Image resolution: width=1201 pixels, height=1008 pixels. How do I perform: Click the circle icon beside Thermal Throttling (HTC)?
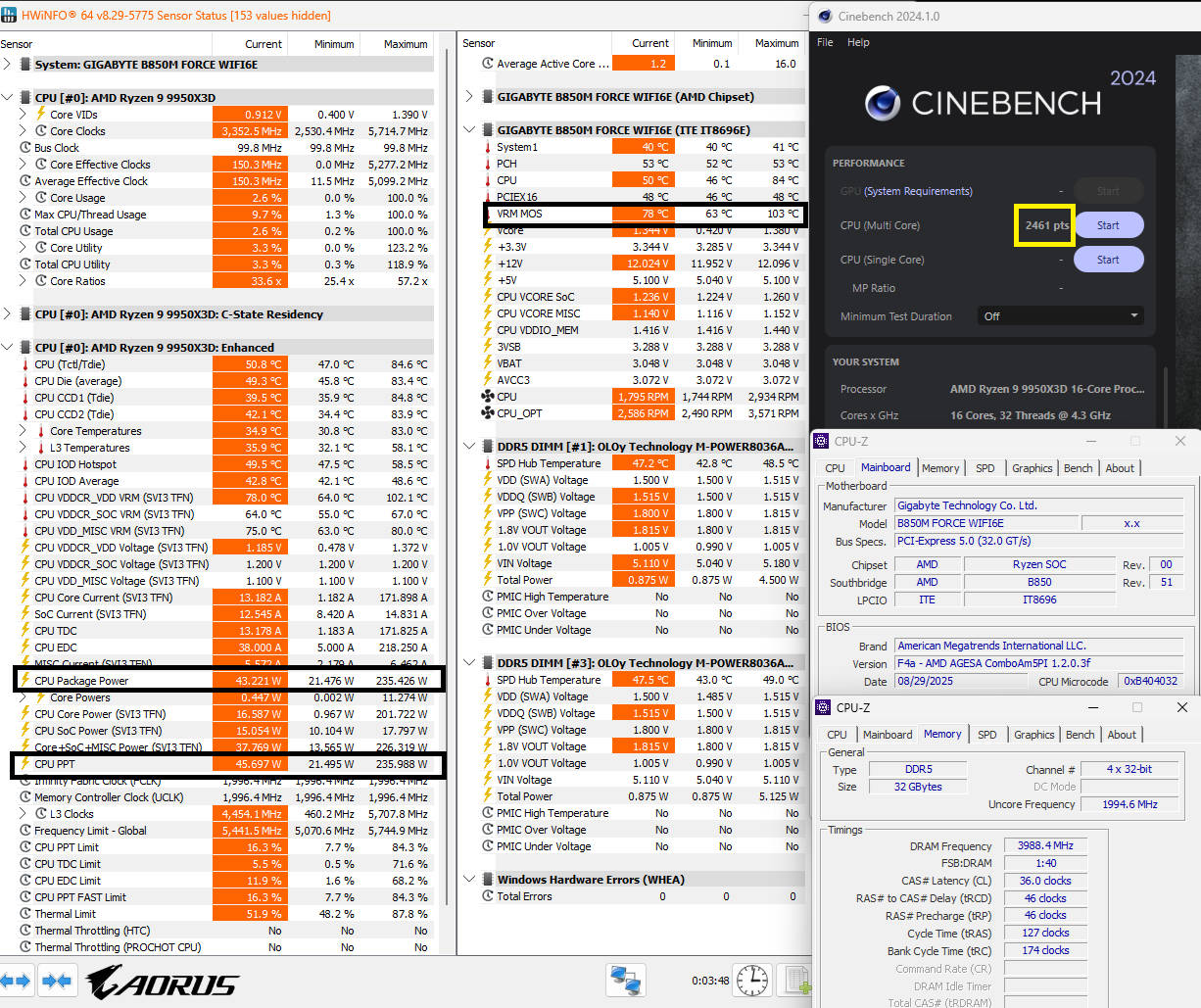pos(25,931)
